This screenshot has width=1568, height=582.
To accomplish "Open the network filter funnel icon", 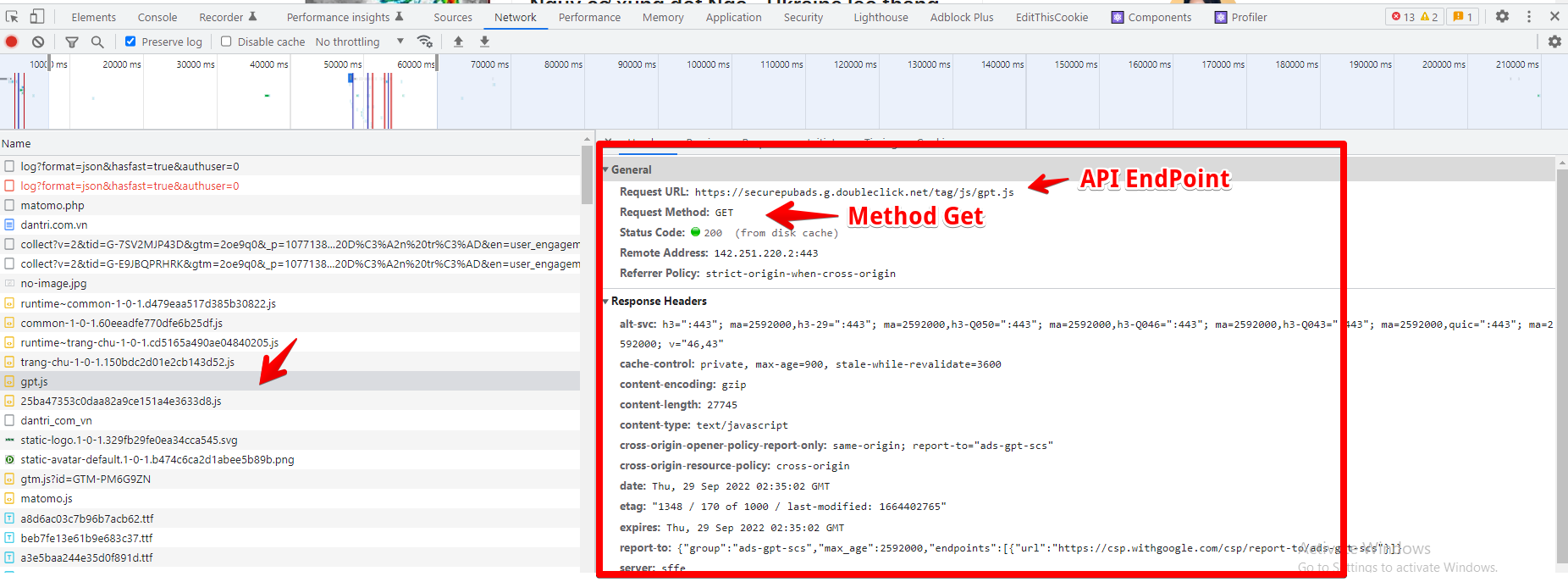I will (72, 42).
